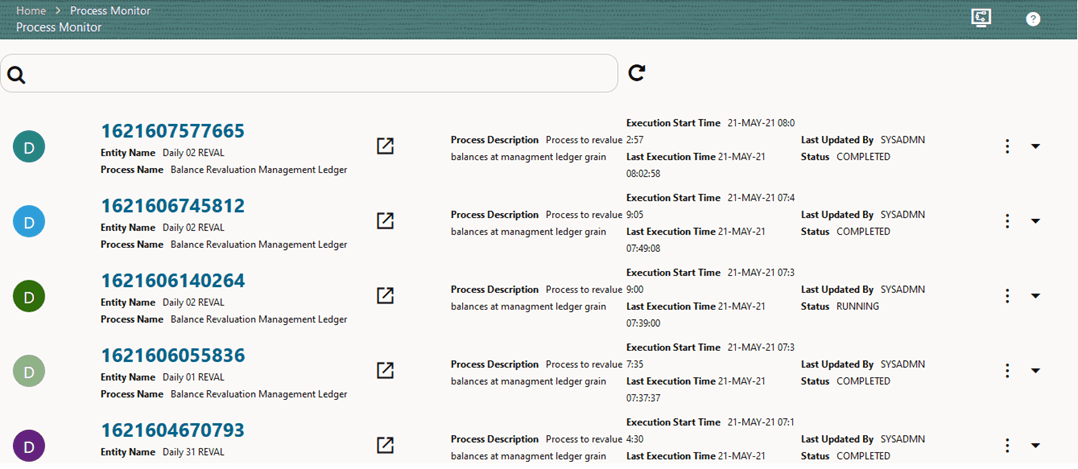Open external link icon for process 1621607577665
Screen dimensions: 1078x469
[x=386, y=146]
